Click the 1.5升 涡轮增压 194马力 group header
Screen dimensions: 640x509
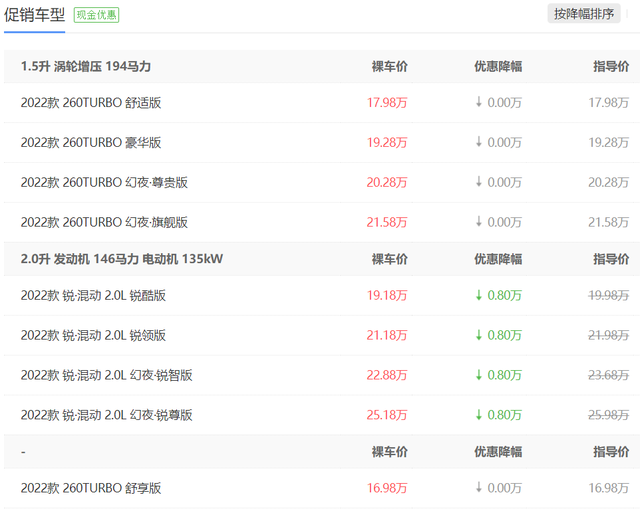86,66
